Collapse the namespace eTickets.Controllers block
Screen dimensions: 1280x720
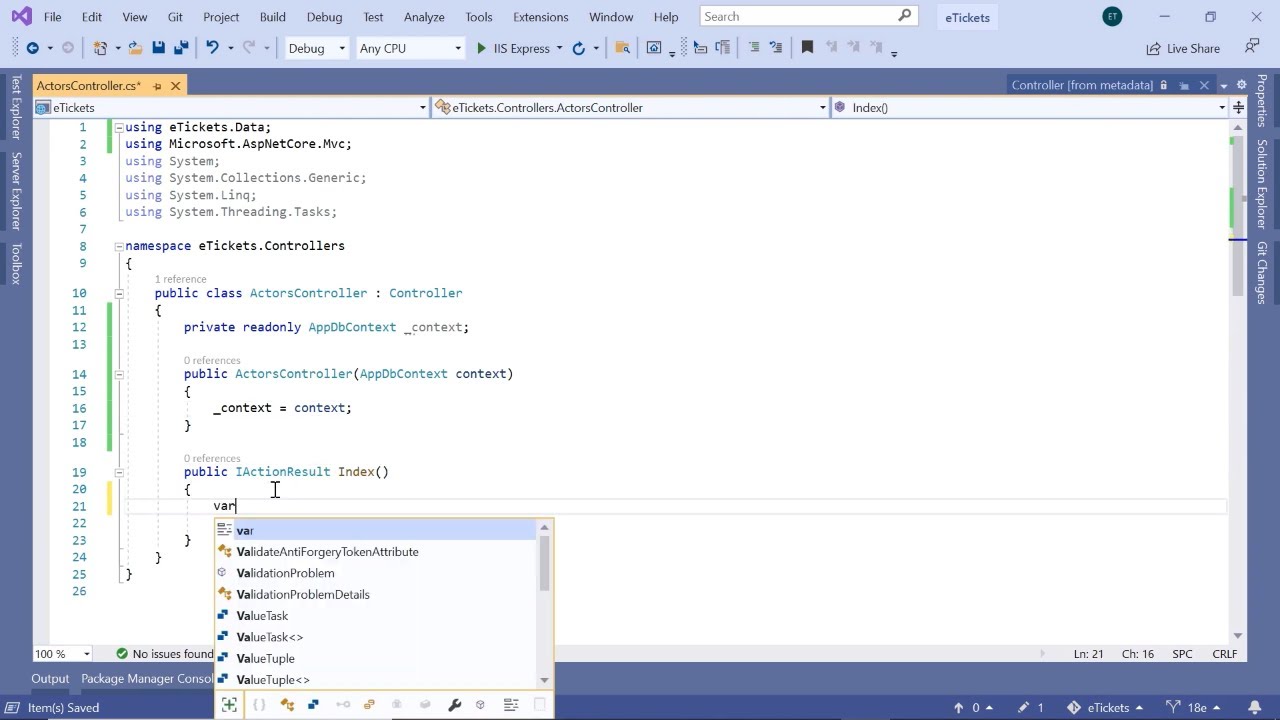pyautogui.click(x=118, y=246)
